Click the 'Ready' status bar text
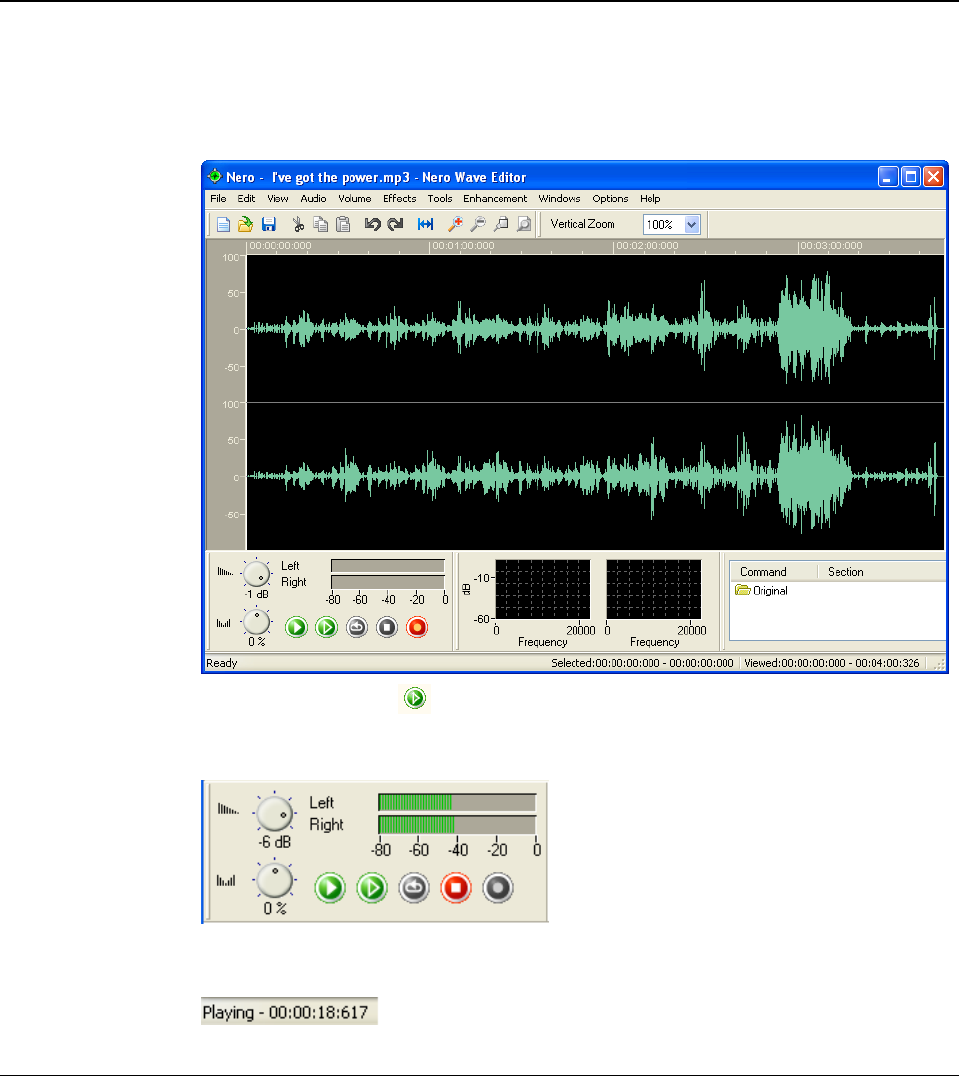Screen dimensions: 959x1076 point(222,663)
